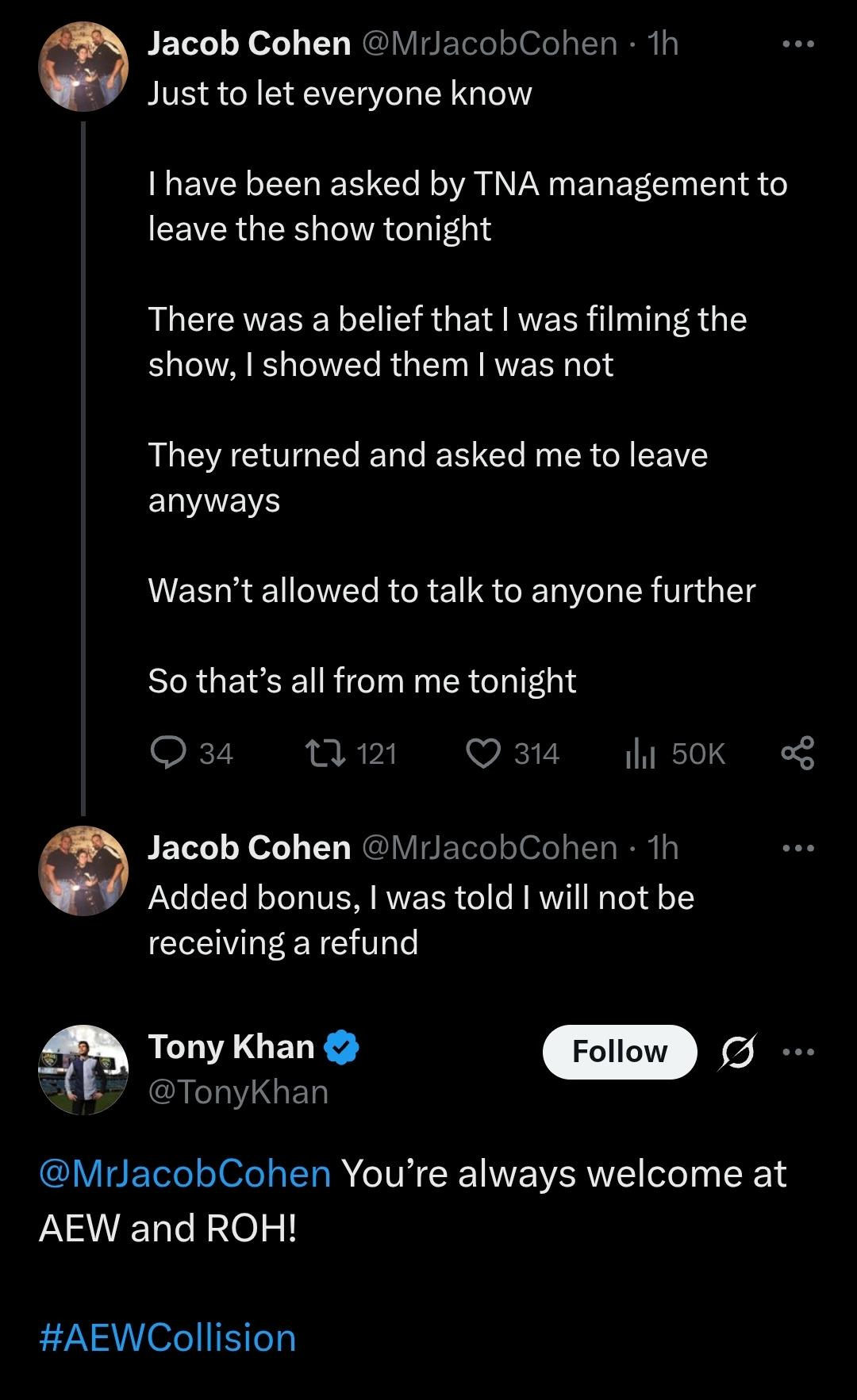Image resolution: width=857 pixels, height=1400 pixels.
Task: Open Tony Khan's profile picture
Action: coord(83,1069)
